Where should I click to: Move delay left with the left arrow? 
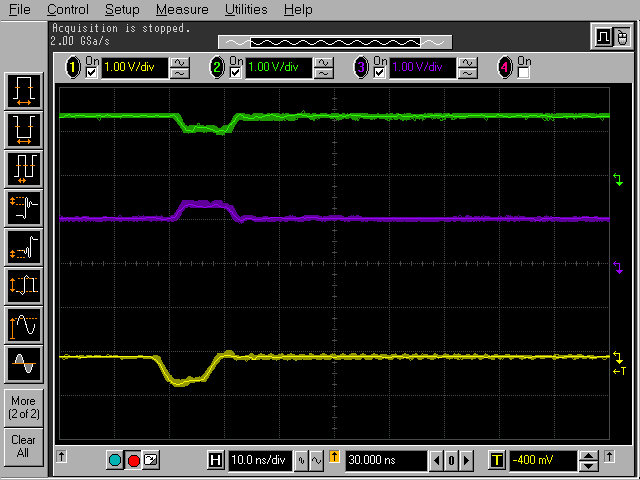[x=436, y=460]
